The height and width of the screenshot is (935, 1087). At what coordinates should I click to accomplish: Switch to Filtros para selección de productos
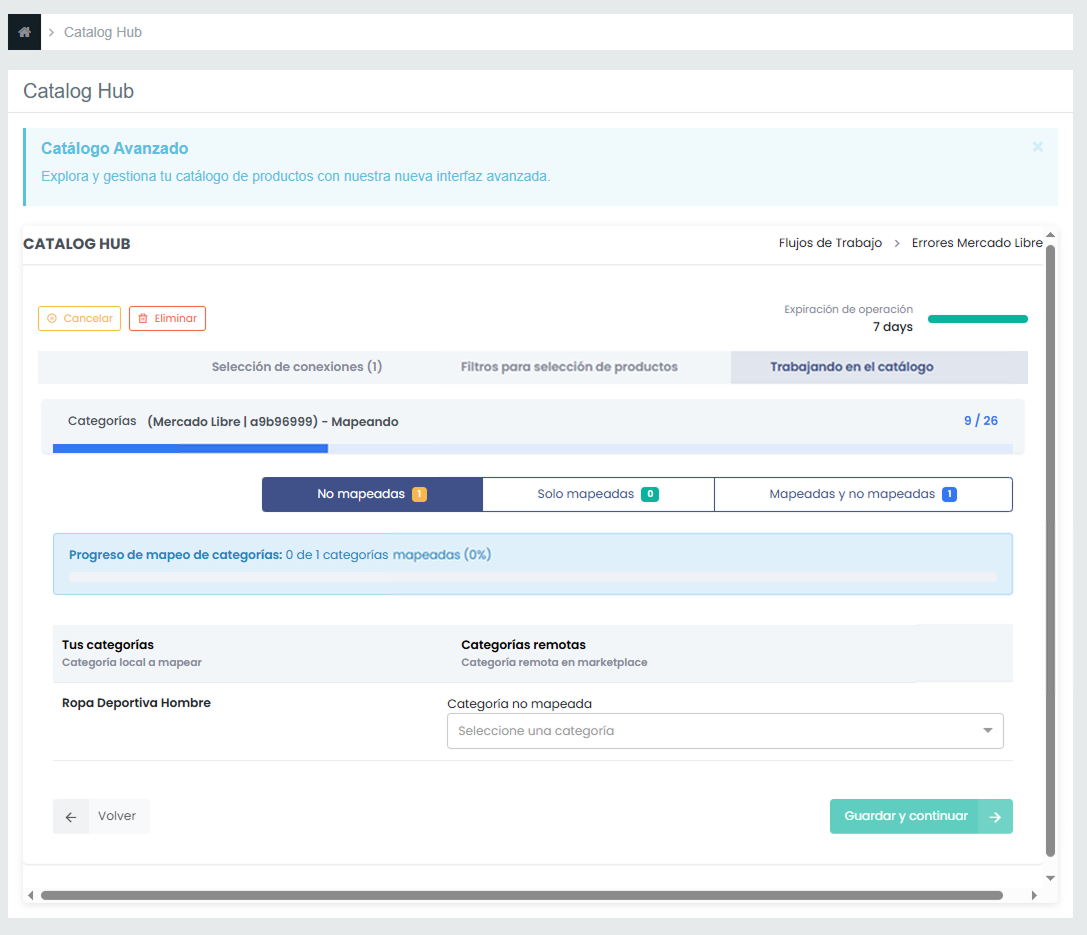[x=569, y=367]
